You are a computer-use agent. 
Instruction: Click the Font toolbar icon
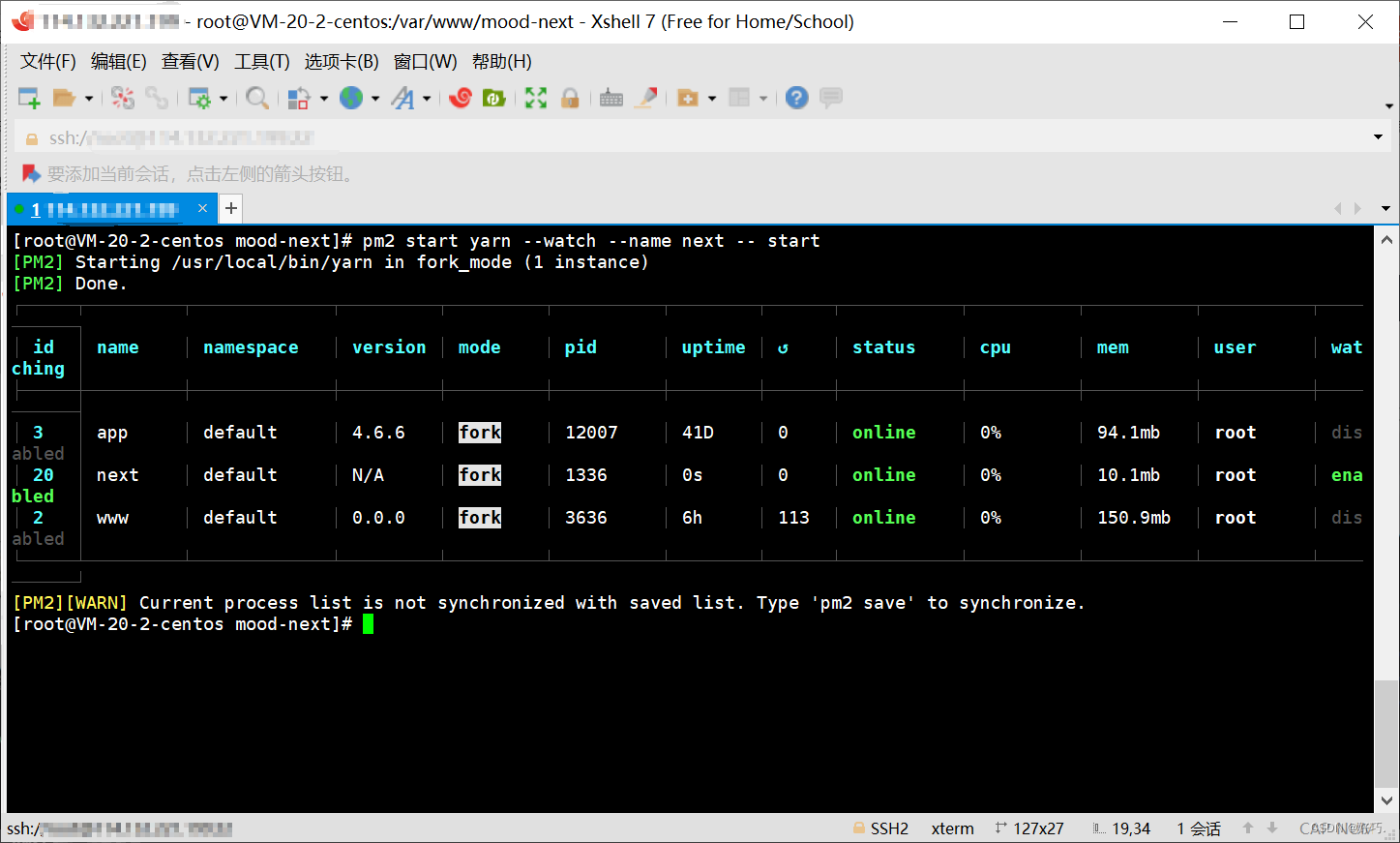[403, 98]
